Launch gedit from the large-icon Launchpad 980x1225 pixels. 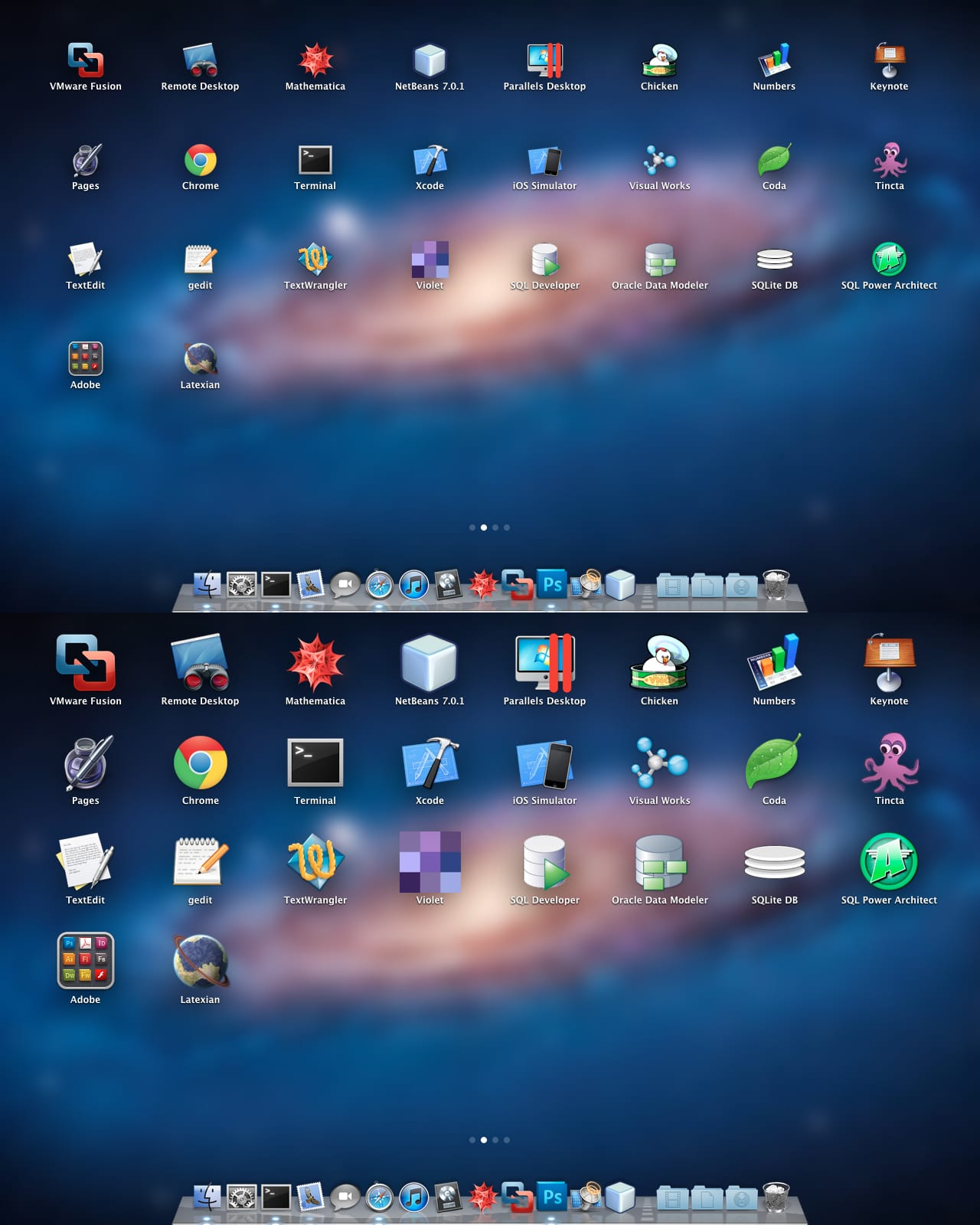click(200, 861)
